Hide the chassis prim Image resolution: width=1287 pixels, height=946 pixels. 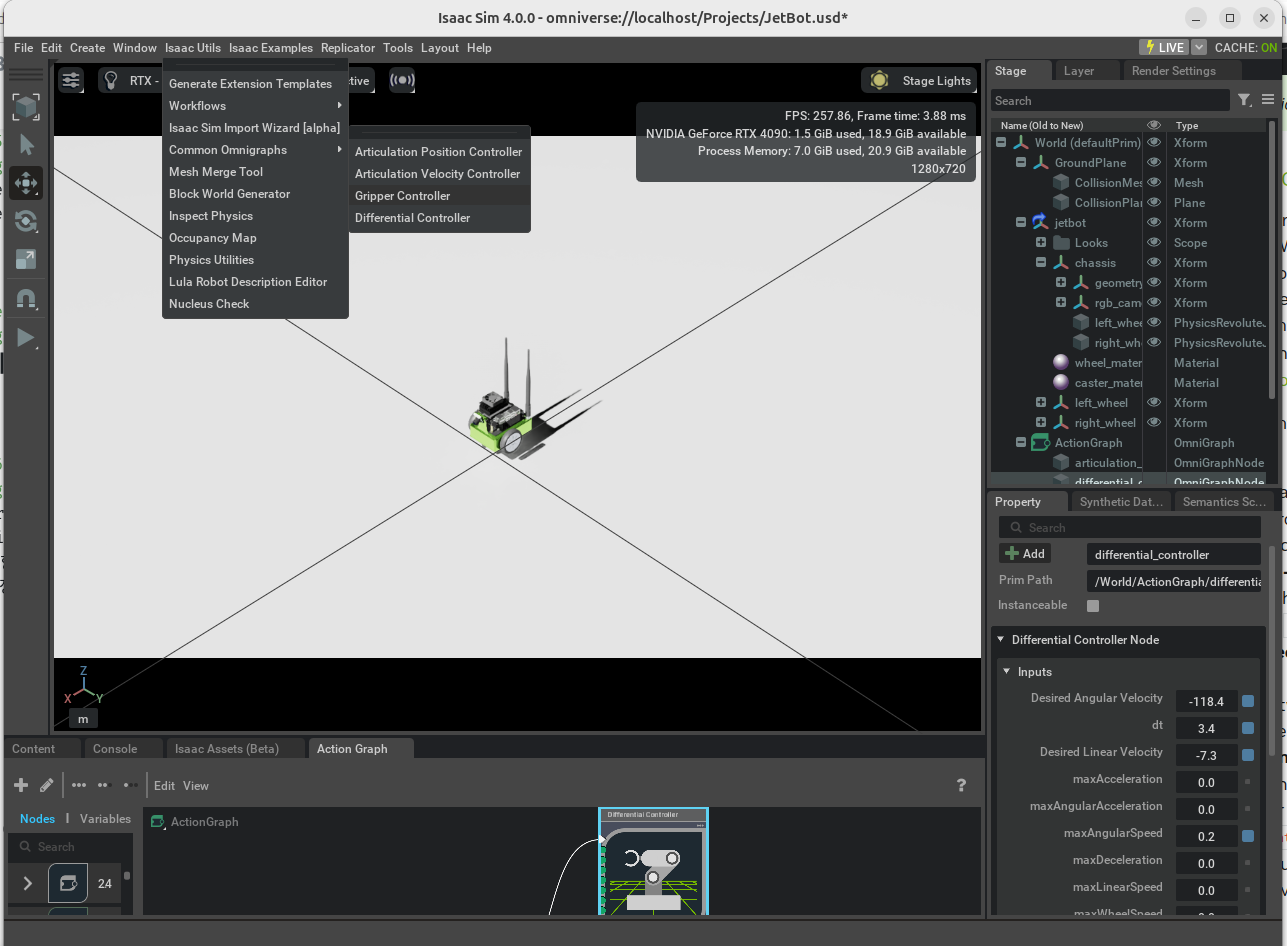click(1154, 263)
